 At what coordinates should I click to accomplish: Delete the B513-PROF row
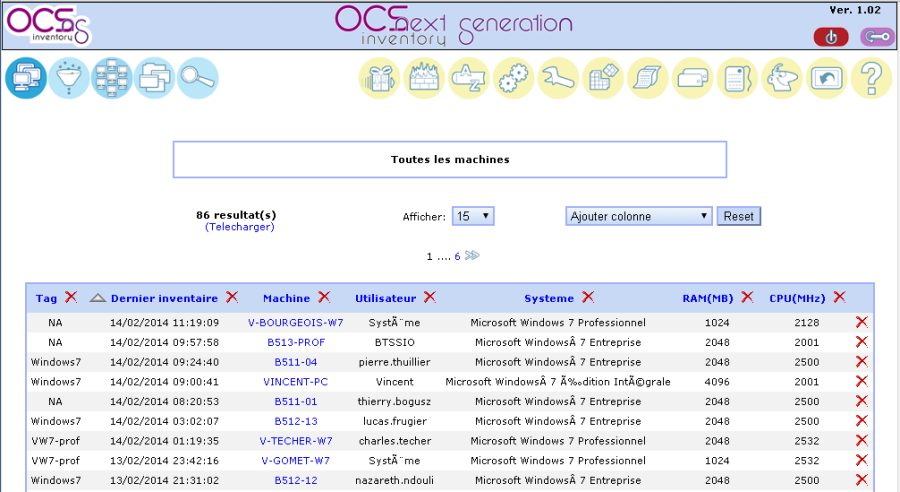click(862, 342)
